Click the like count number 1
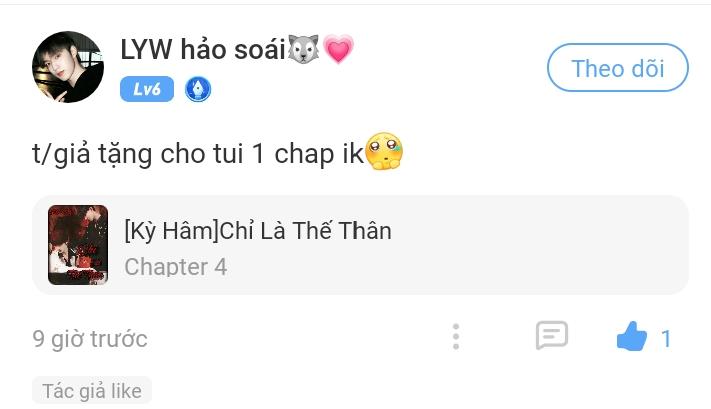 666,339
